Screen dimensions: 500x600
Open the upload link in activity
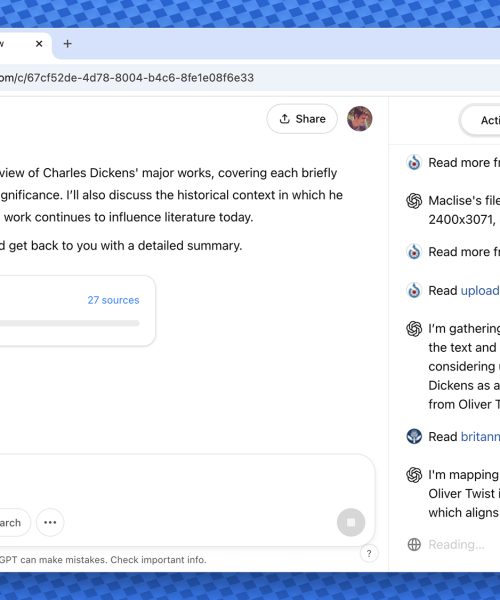[480, 290]
